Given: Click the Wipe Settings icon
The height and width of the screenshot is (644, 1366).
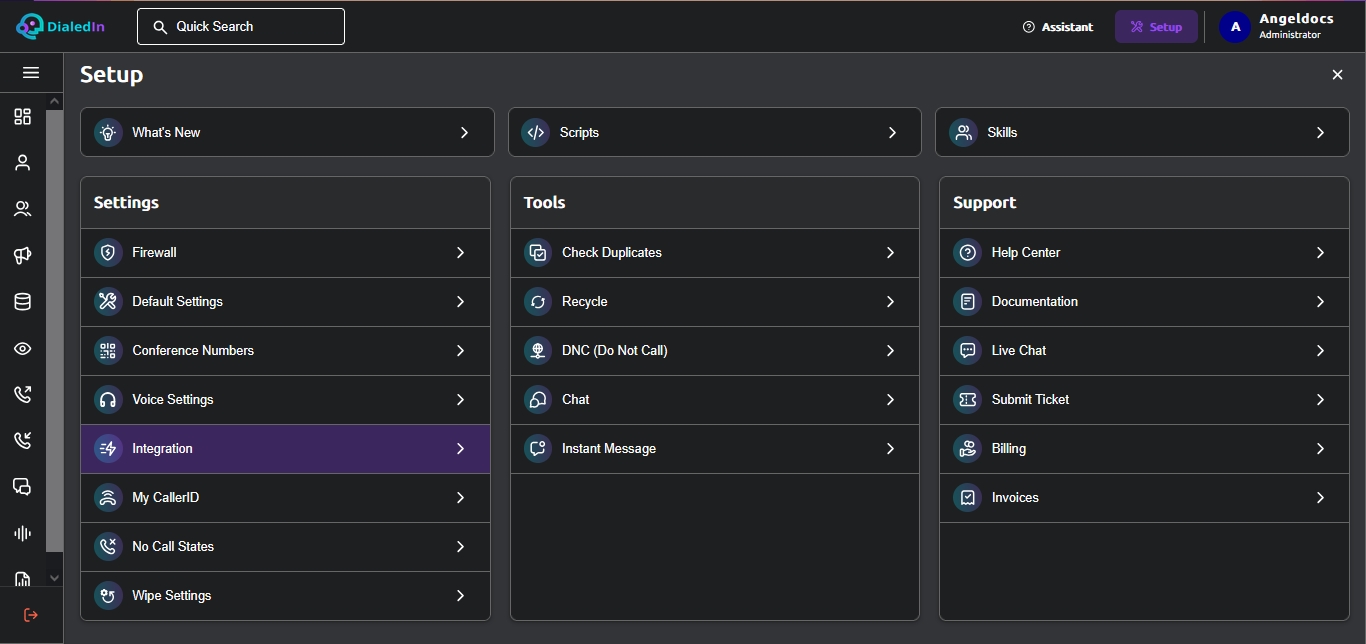Looking at the screenshot, I should point(108,596).
